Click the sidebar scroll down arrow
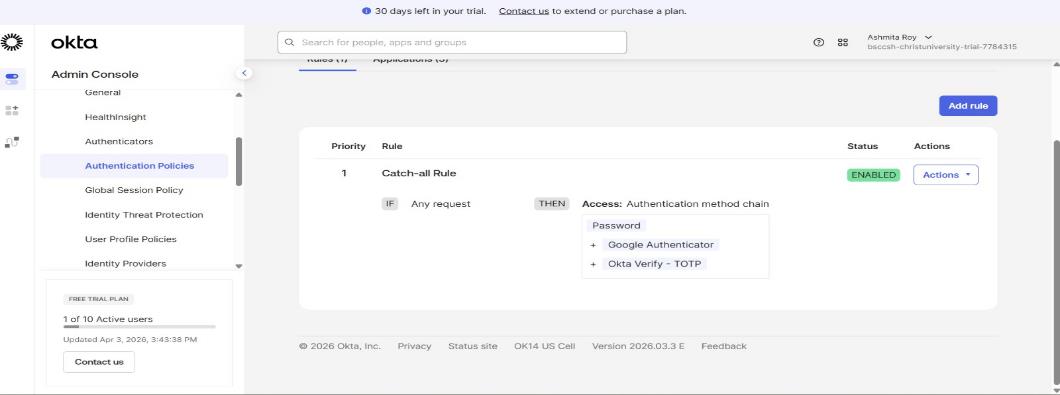This screenshot has height=395, width=1060. [x=239, y=266]
